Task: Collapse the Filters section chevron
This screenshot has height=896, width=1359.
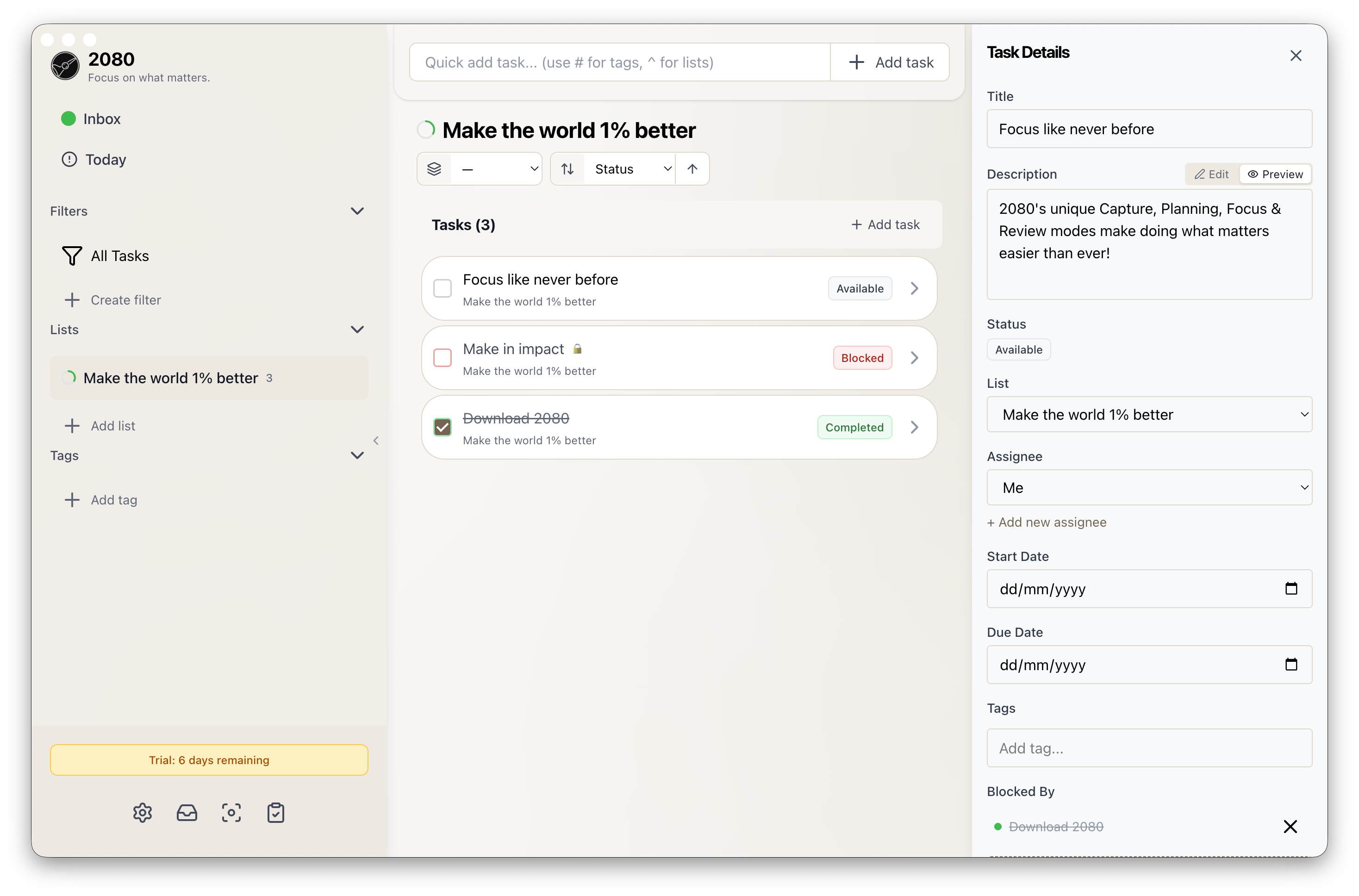Action: pyautogui.click(x=357, y=211)
